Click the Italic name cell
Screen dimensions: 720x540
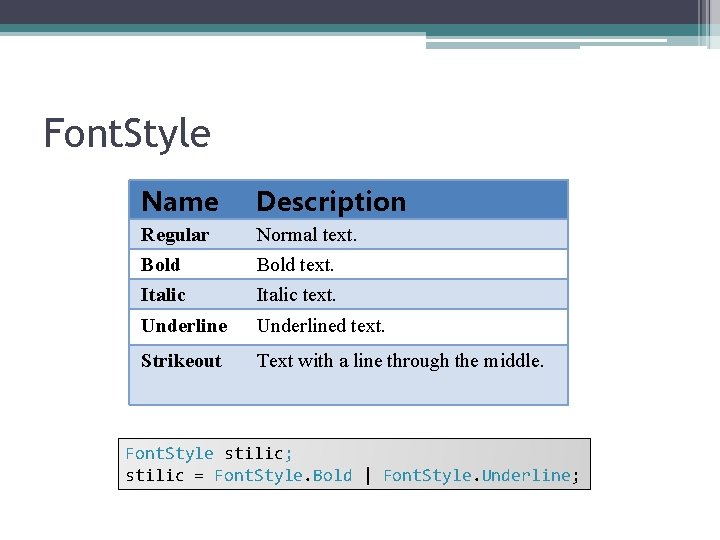[163, 295]
